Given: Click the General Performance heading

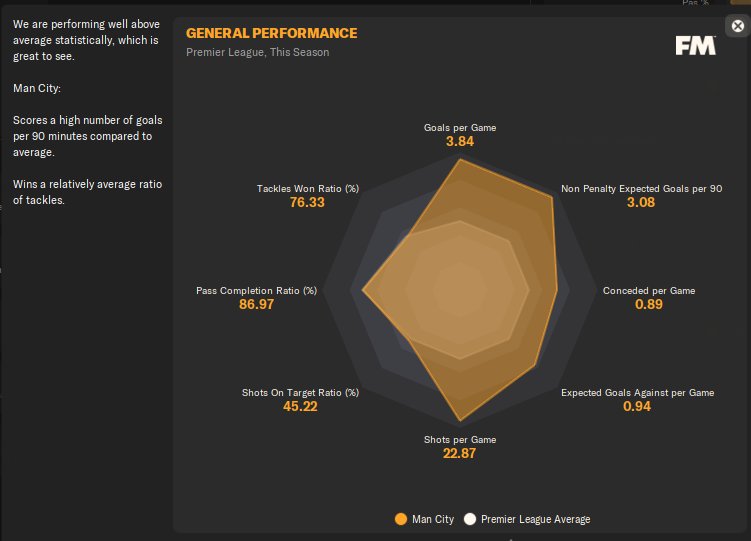Looking at the screenshot, I should [271, 34].
